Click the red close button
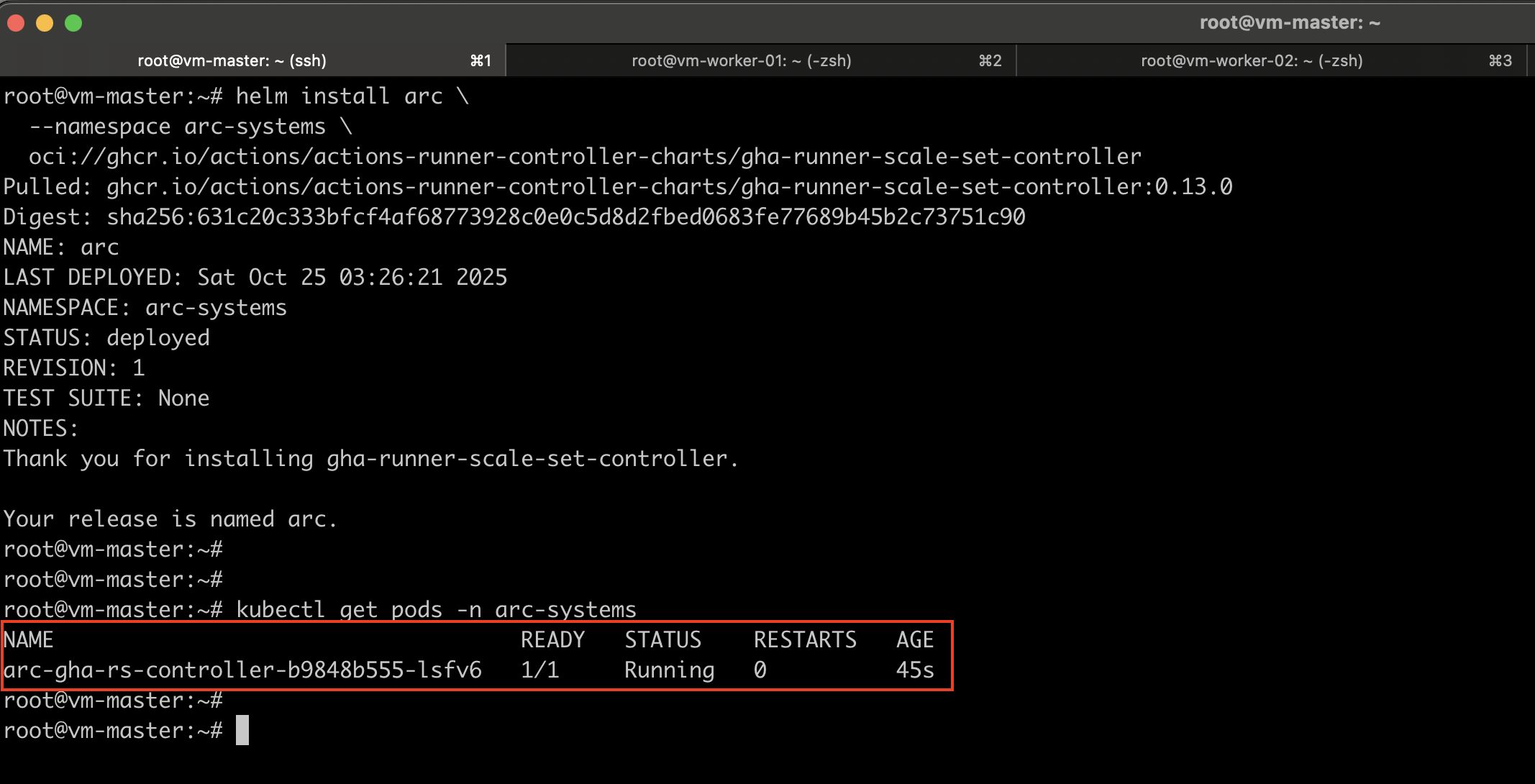Viewport: 1535px width, 784px height. click(x=16, y=22)
